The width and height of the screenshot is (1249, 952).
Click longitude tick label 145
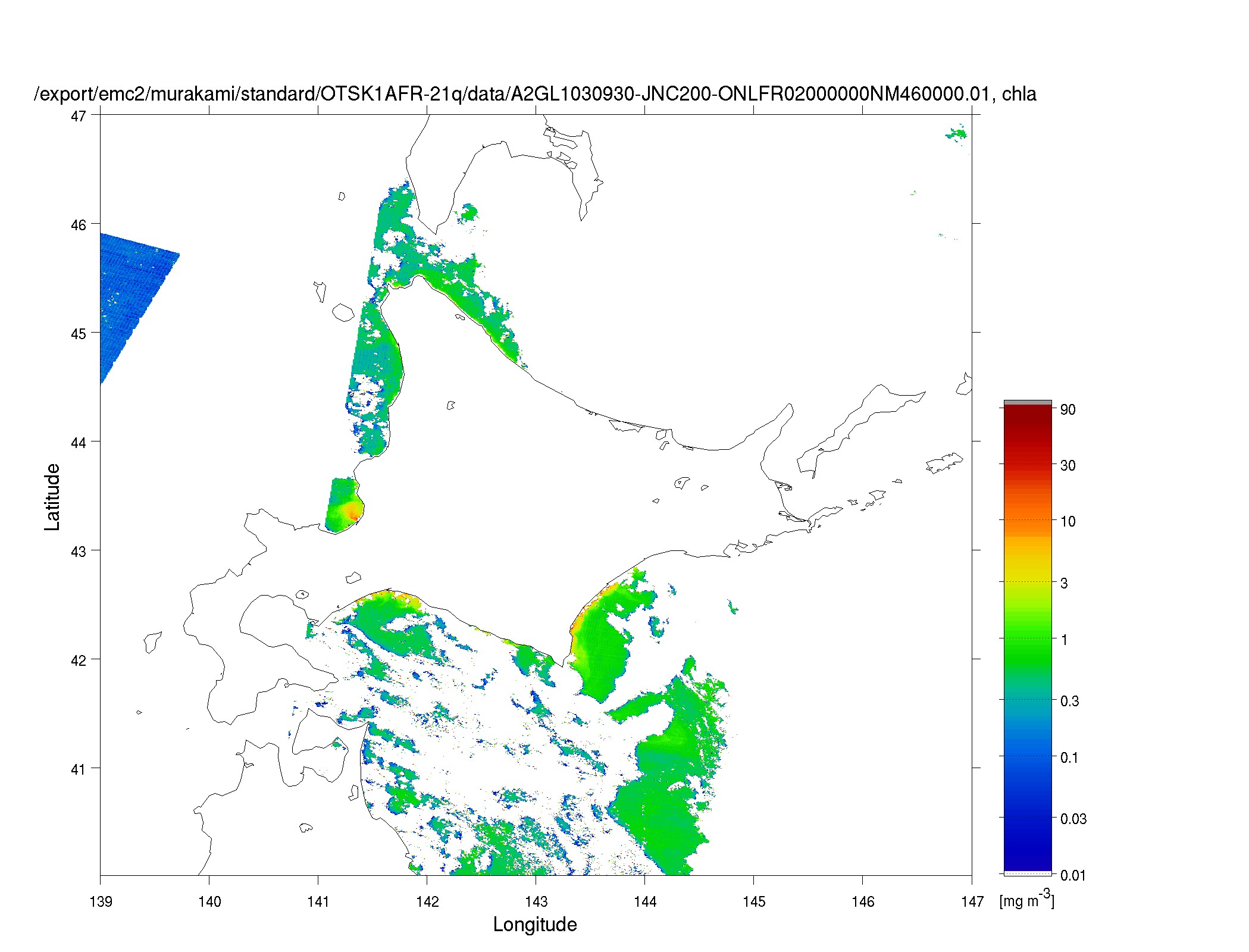pyautogui.click(x=754, y=901)
